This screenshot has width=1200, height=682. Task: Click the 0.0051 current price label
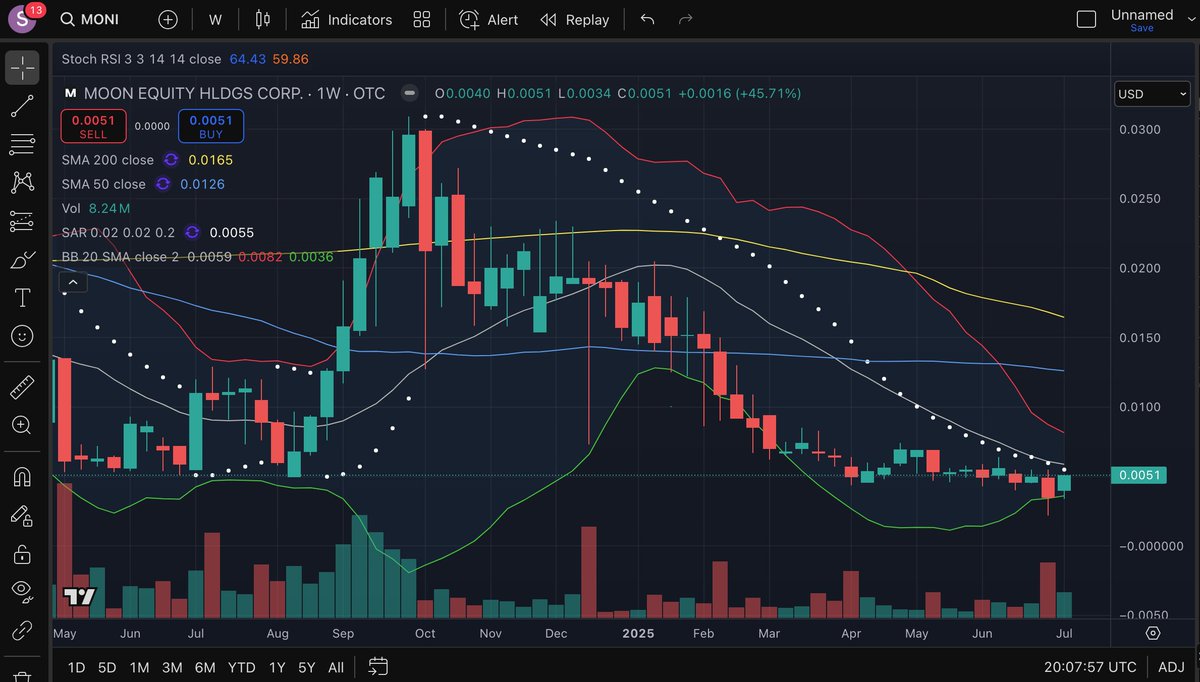tap(1140, 475)
